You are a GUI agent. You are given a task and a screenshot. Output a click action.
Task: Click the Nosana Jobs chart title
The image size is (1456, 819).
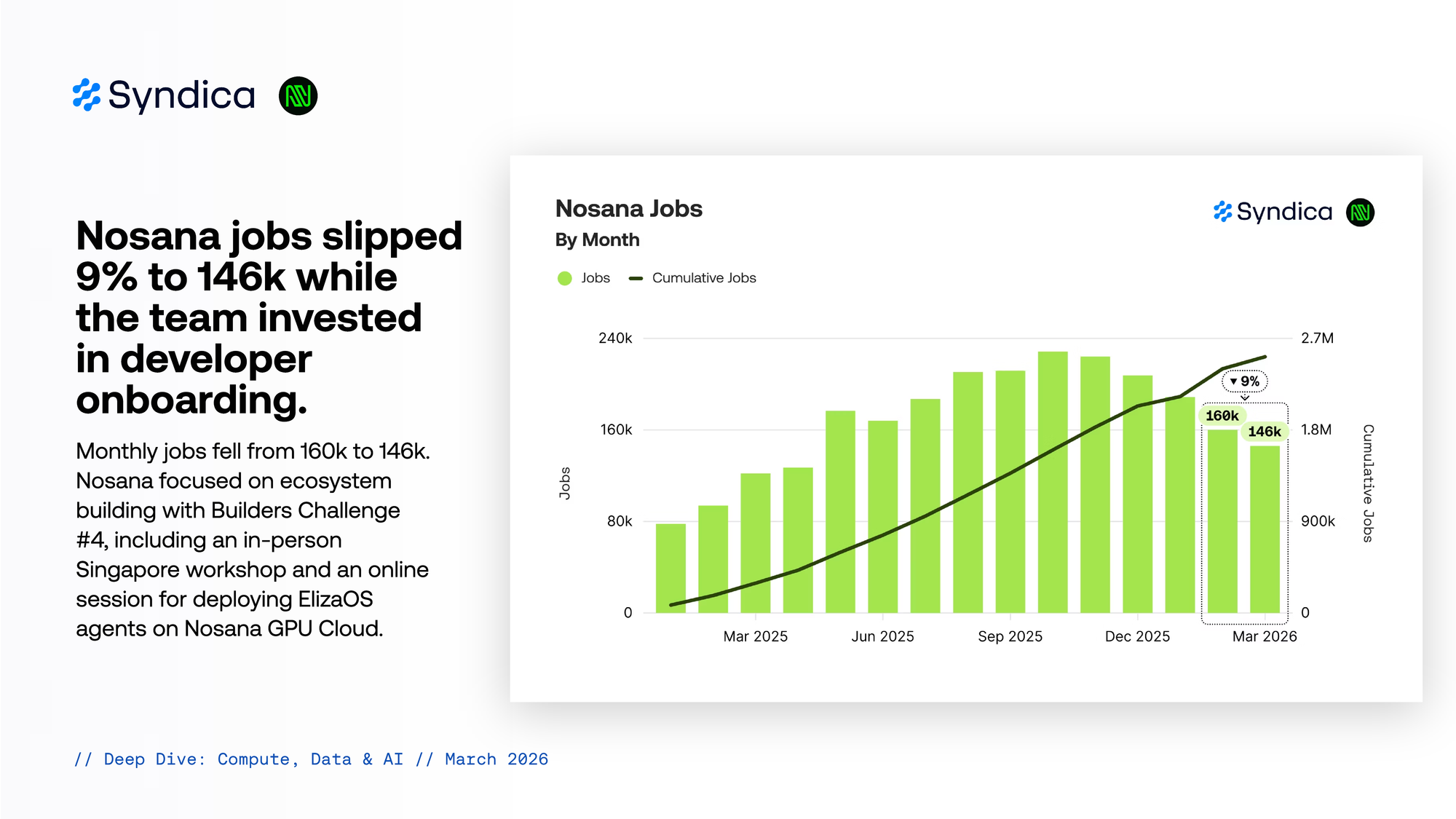pos(628,209)
